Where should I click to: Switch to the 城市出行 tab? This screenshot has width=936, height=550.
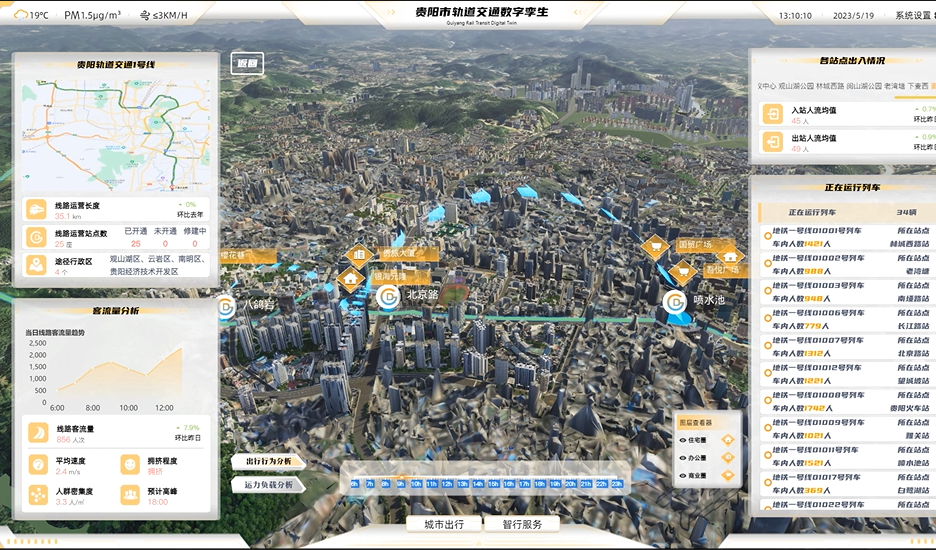click(443, 524)
